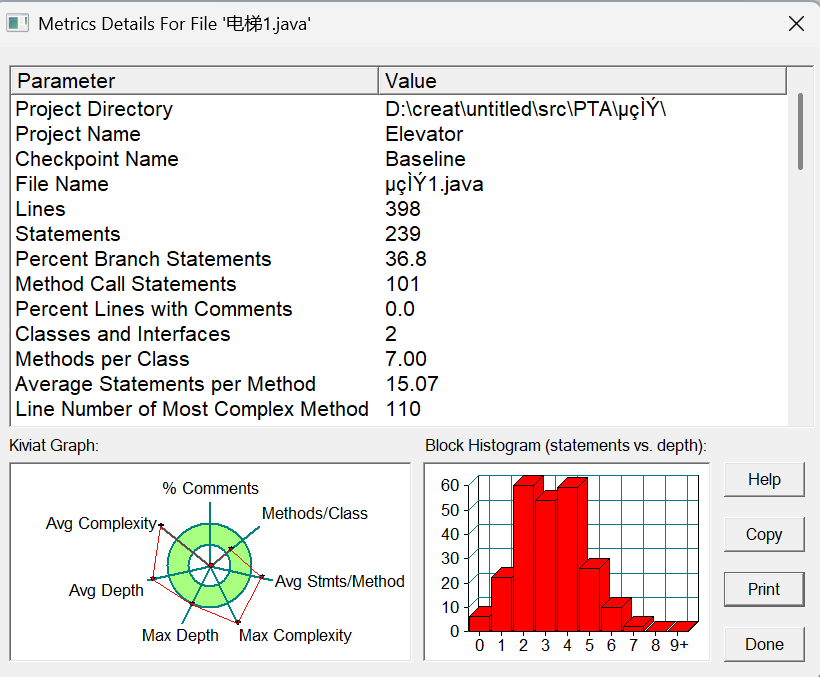Select Line Number of Most Complex Method row
This screenshot has height=677, width=820.
tap(398, 409)
